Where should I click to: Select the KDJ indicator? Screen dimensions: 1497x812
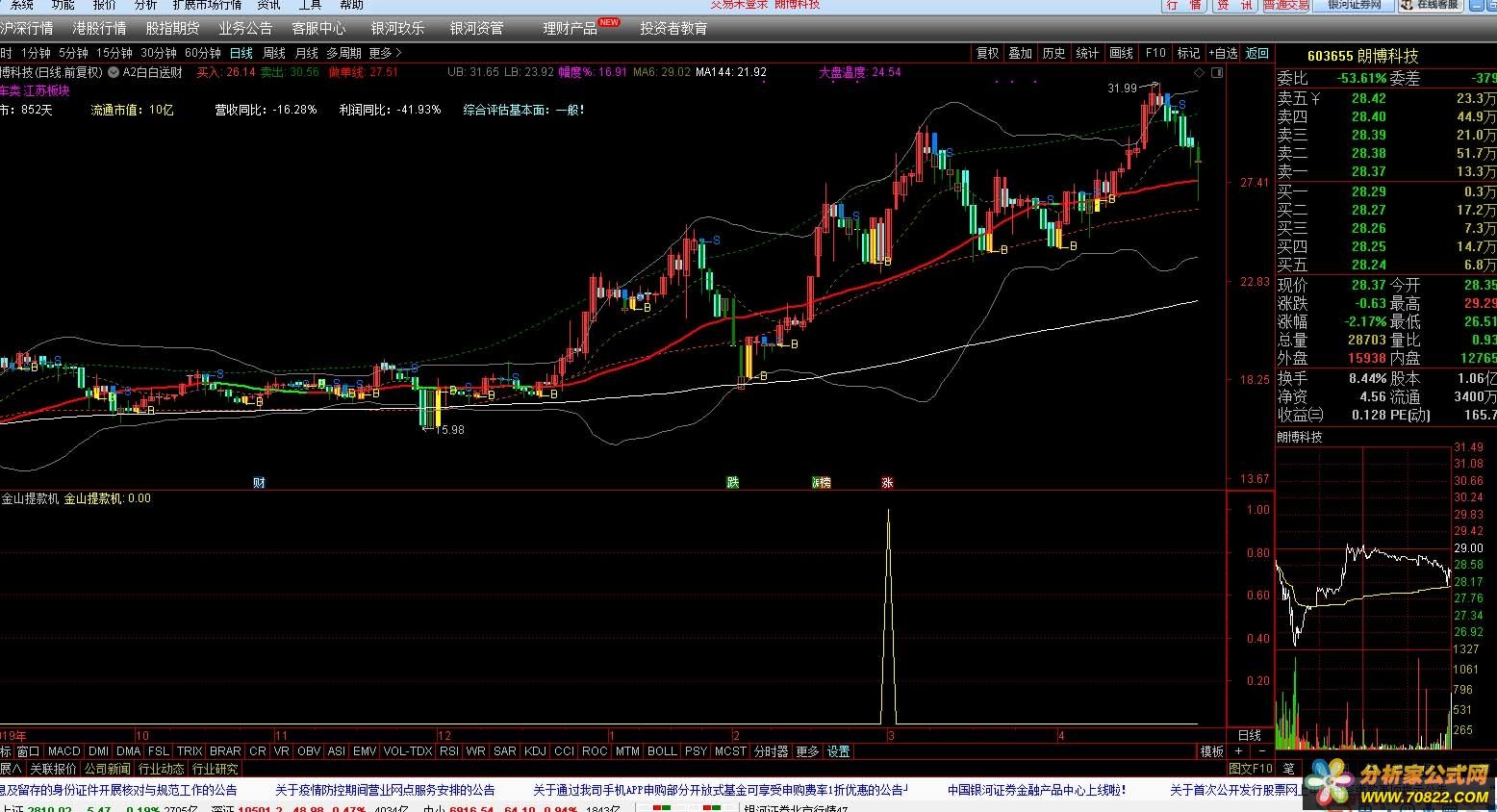(535, 751)
